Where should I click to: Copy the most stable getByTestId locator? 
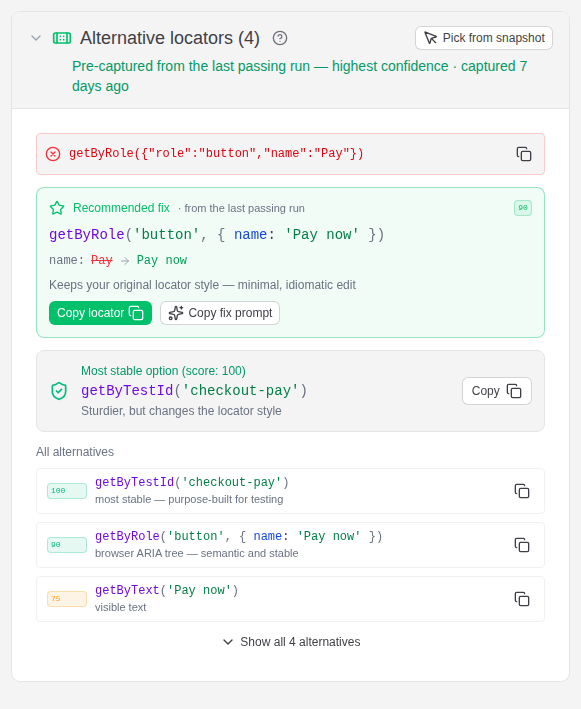click(x=496, y=391)
